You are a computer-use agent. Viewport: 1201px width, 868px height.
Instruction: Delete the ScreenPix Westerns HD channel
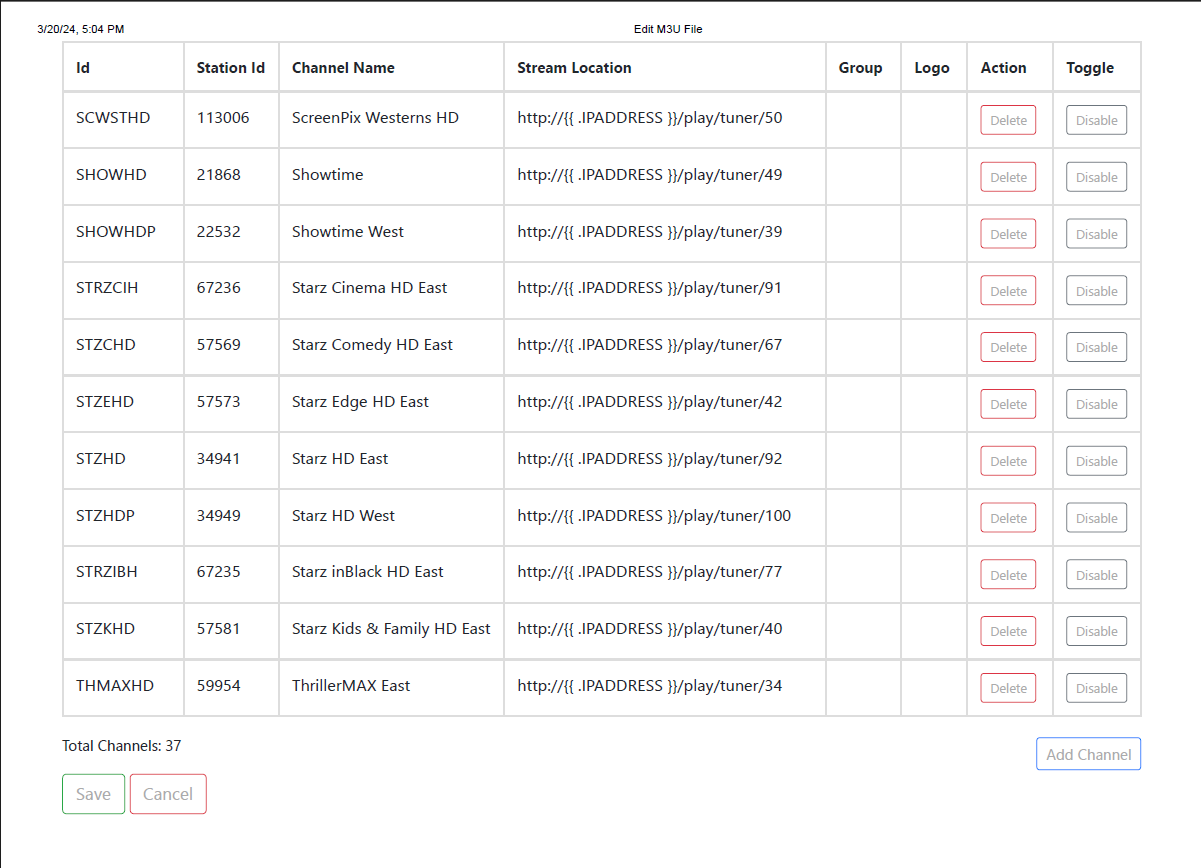pos(1007,120)
